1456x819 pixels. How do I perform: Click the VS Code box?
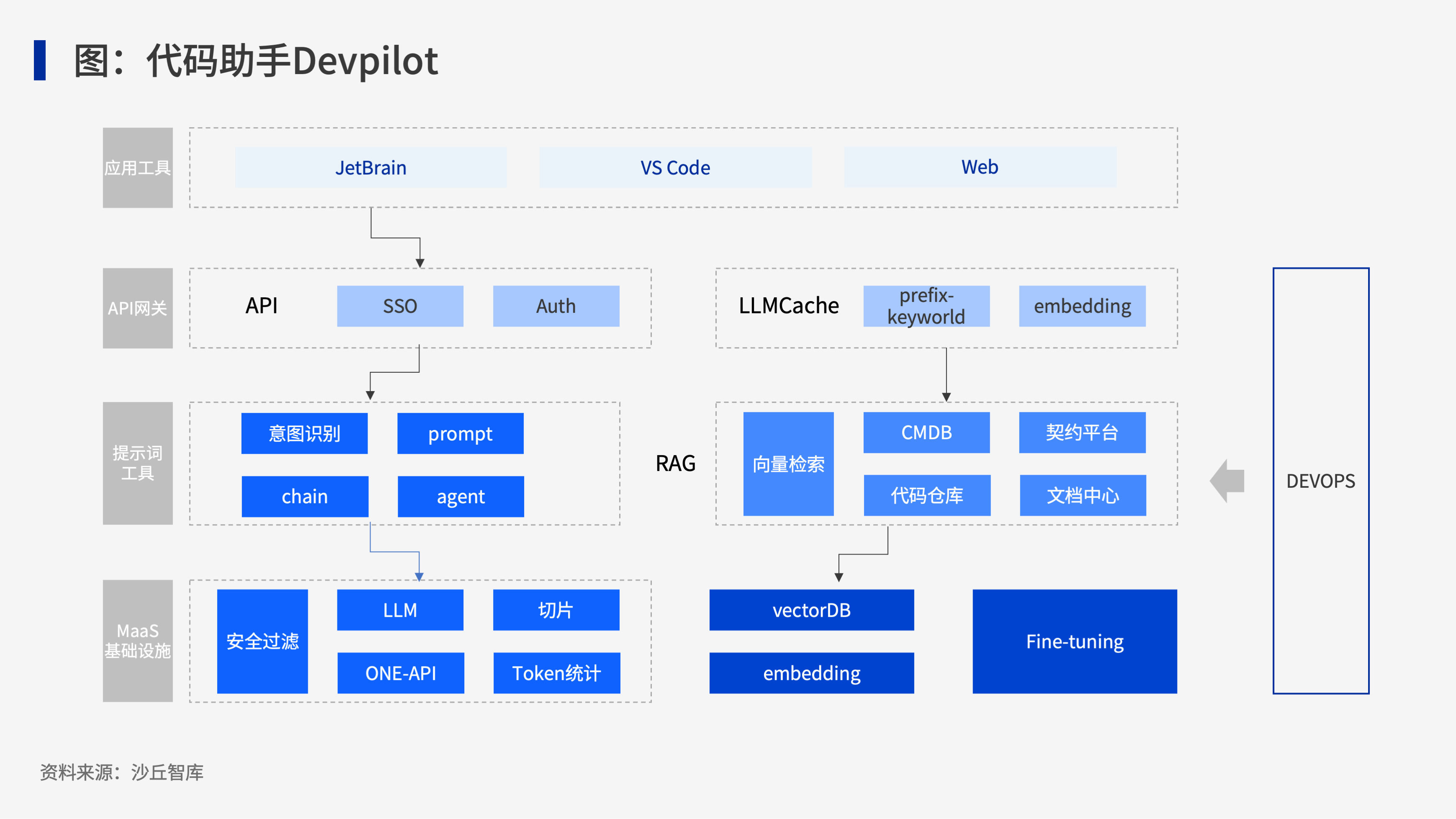675,167
